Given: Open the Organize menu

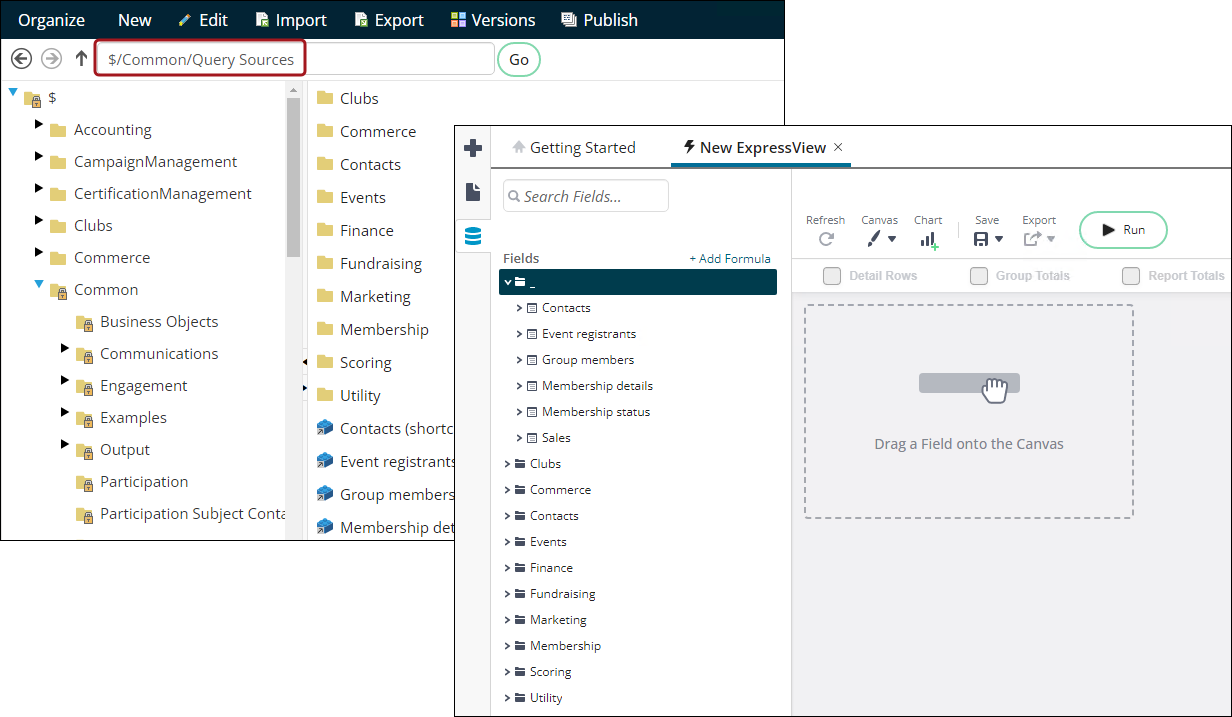Looking at the screenshot, I should (52, 20).
